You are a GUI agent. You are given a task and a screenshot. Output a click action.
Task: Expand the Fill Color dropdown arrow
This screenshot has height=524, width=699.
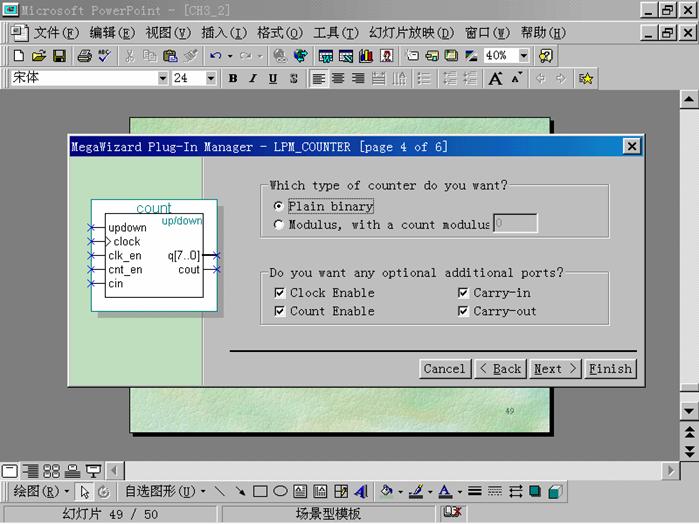[x=400, y=492]
